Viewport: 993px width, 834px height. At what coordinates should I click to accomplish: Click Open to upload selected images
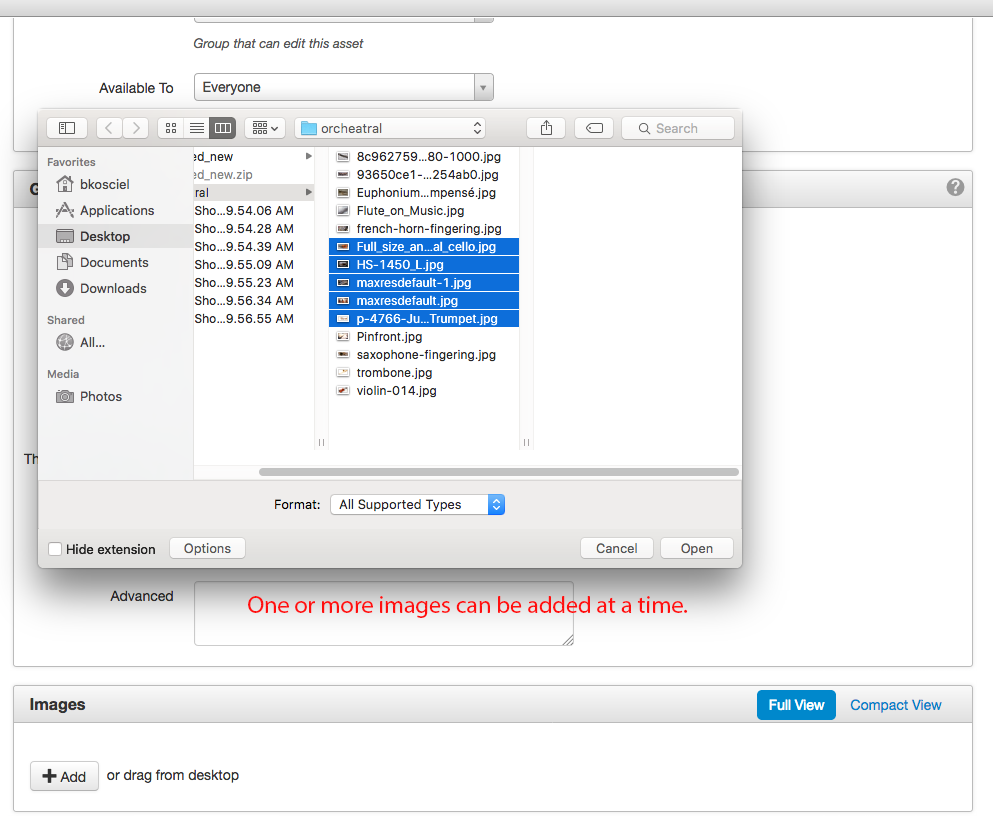(x=697, y=548)
